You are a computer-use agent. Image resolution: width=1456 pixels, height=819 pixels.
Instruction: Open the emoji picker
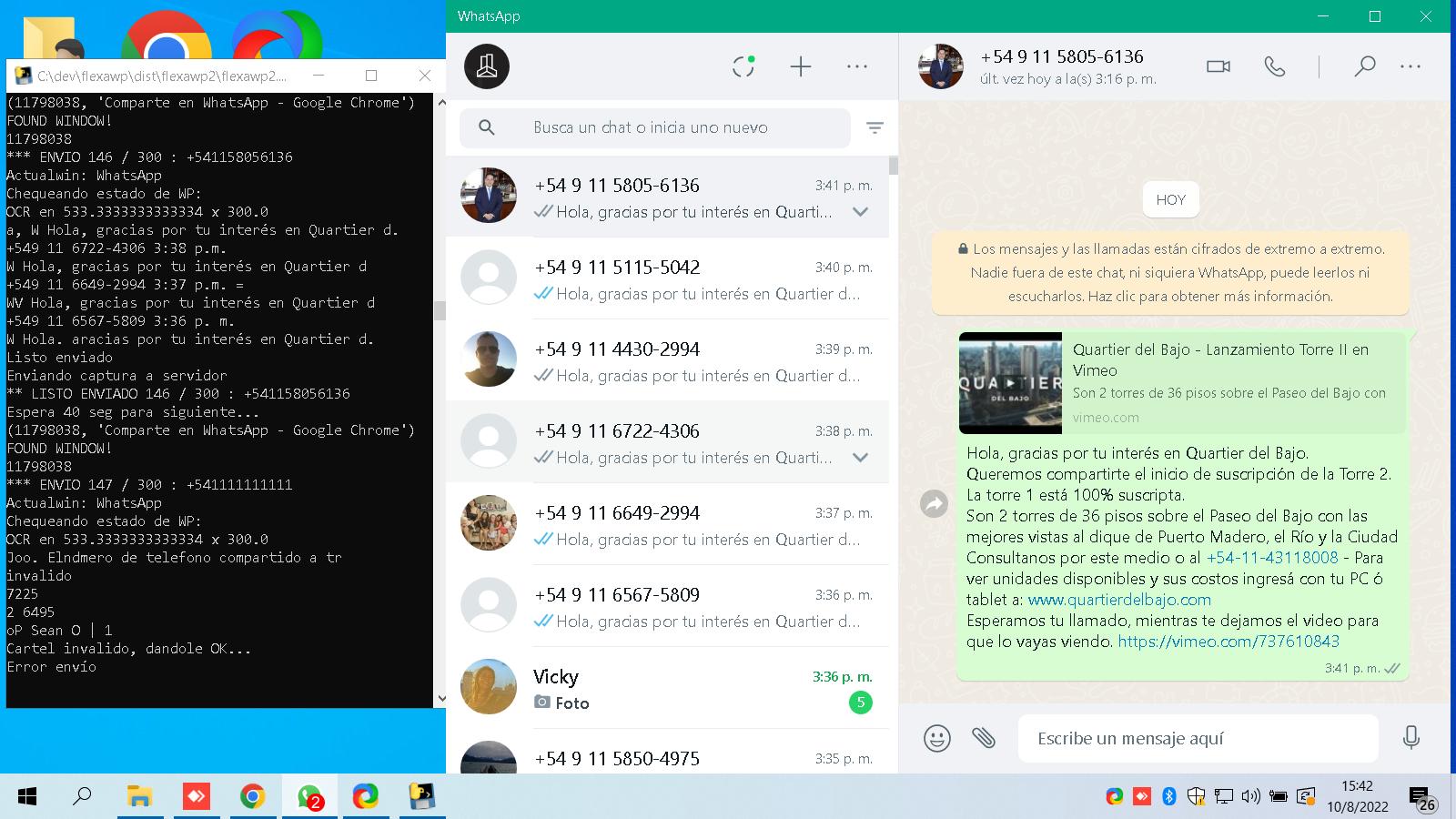(x=937, y=738)
